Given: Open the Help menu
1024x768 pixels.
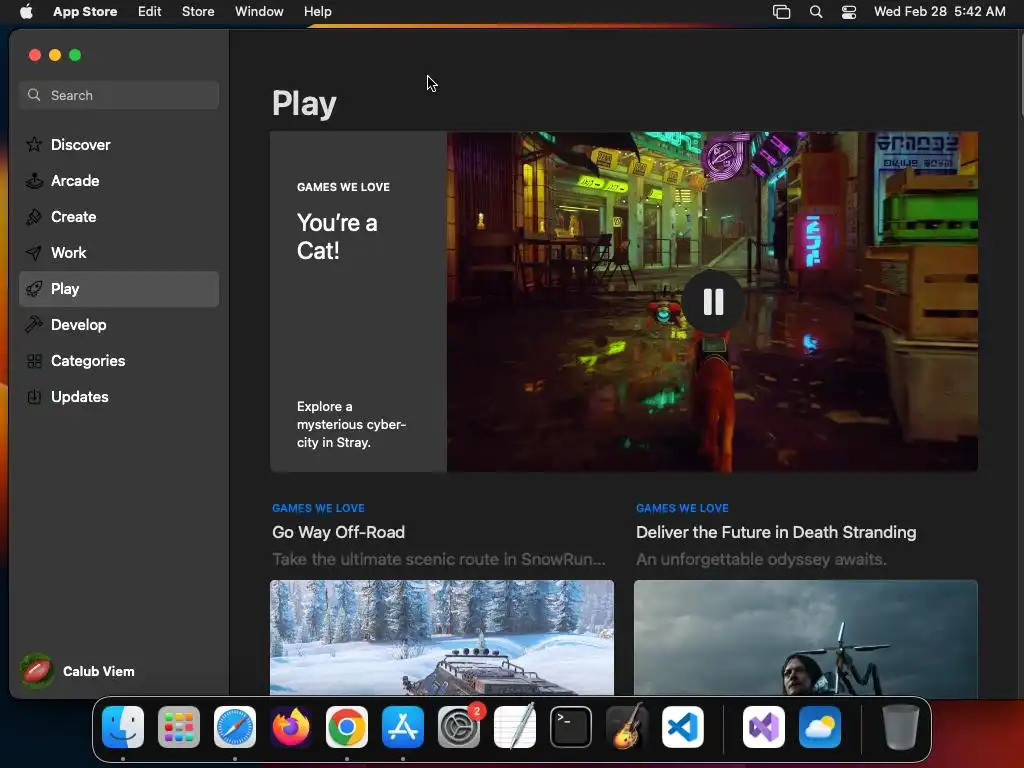Looking at the screenshot, I should coord(317,11).
